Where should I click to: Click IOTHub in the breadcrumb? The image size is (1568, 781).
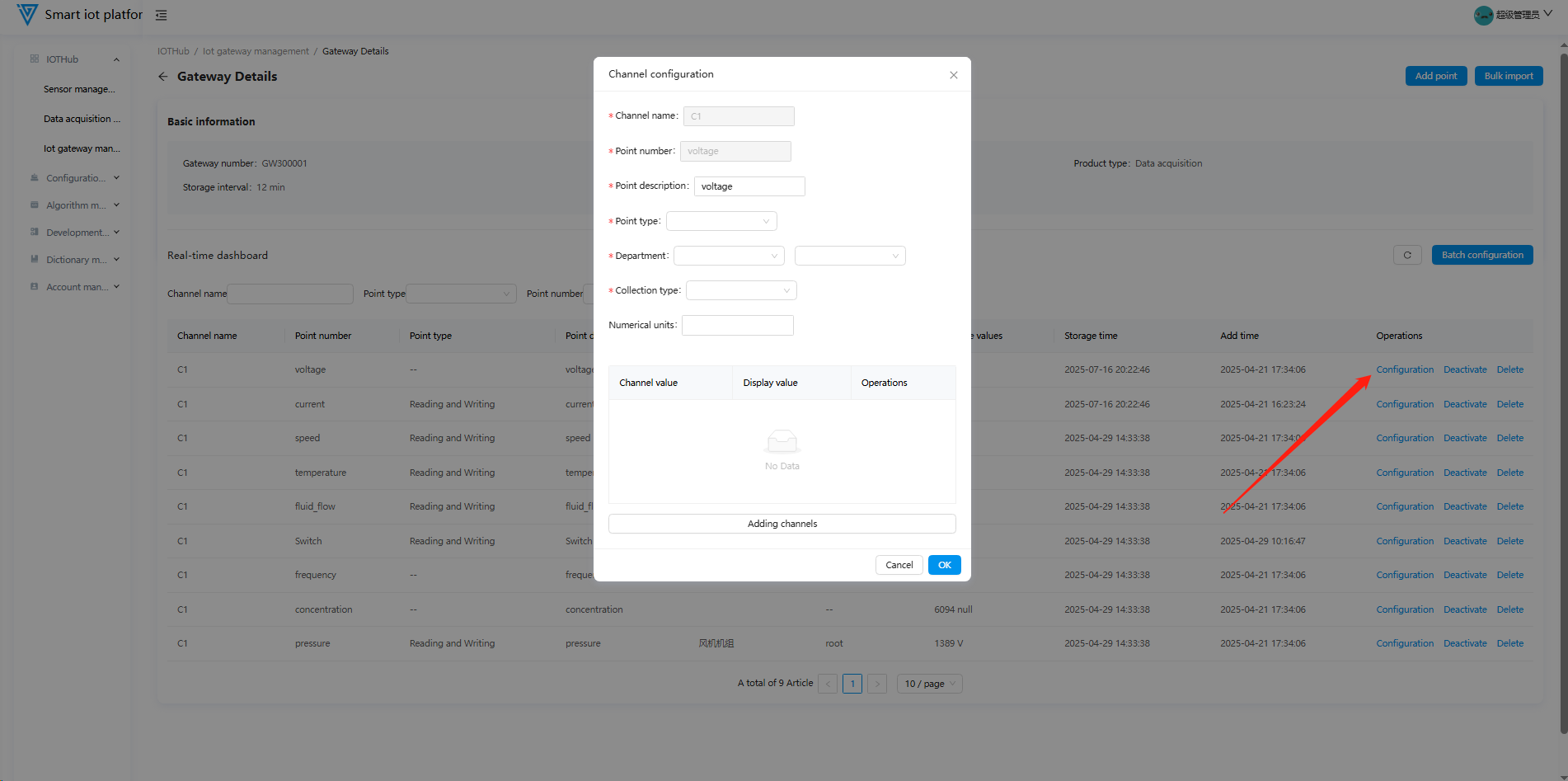[x=173, y=51]
